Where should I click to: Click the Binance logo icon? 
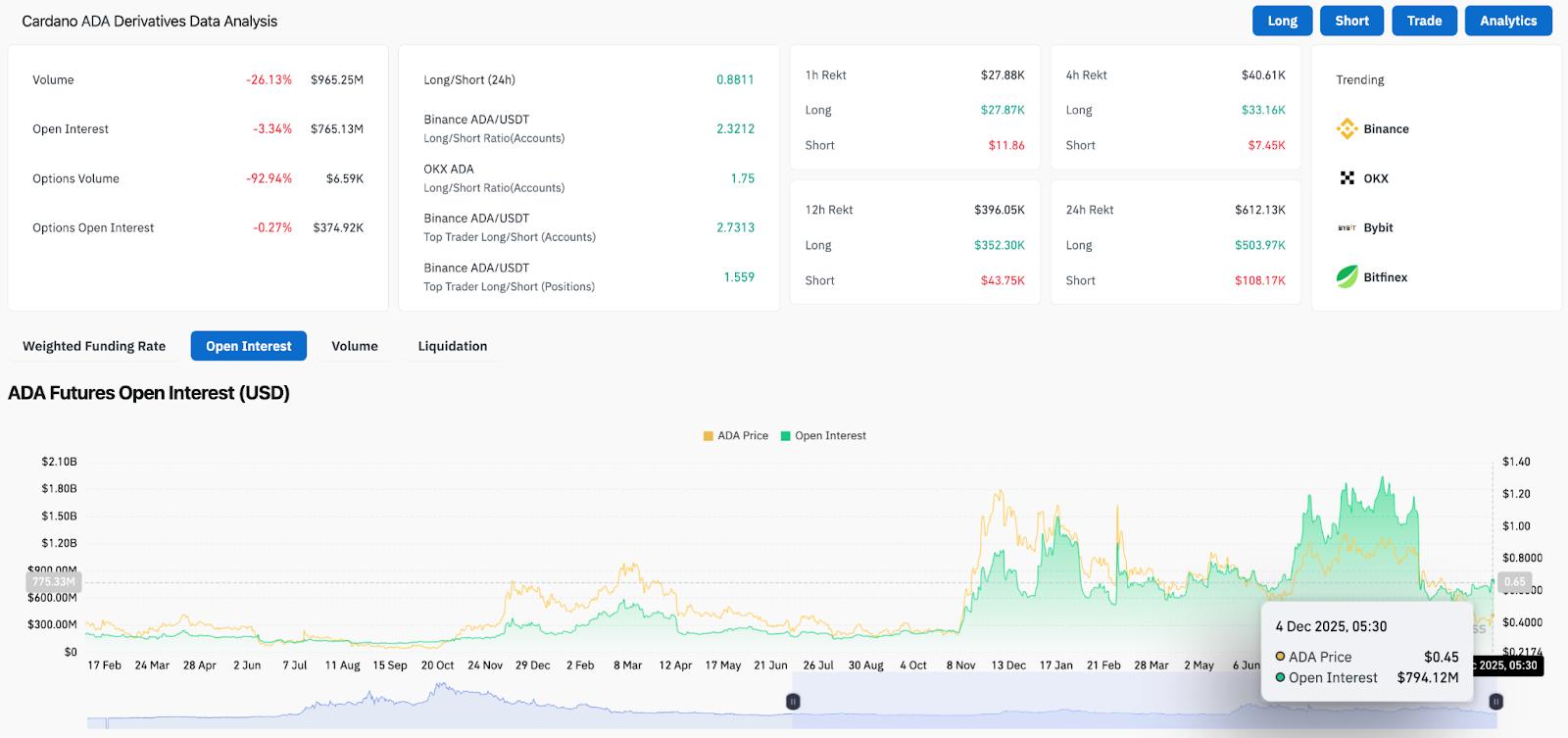1347,128
